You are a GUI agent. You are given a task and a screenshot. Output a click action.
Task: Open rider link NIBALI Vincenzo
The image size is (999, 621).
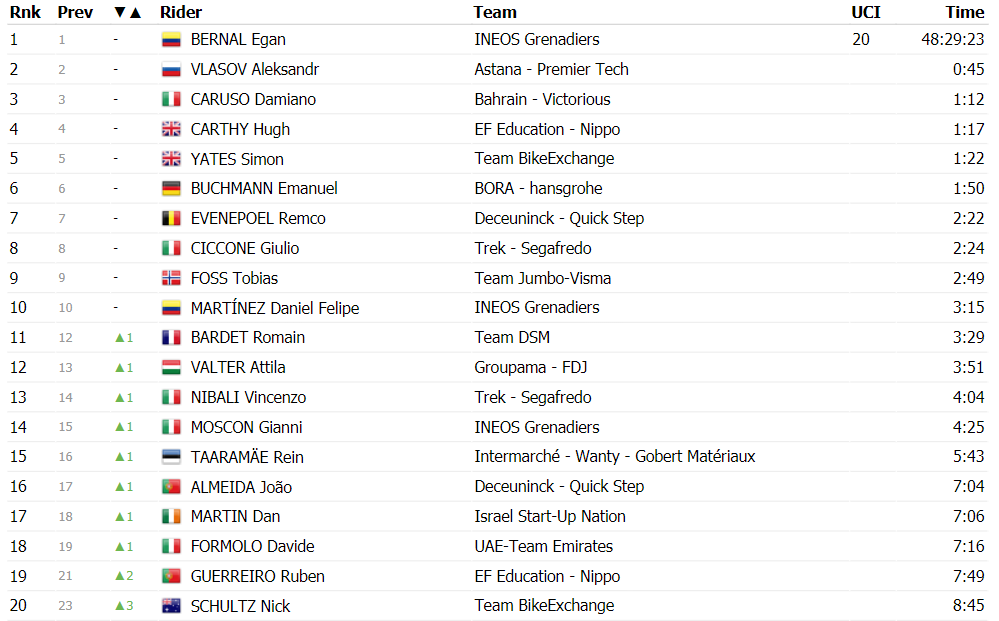[248, 397]
